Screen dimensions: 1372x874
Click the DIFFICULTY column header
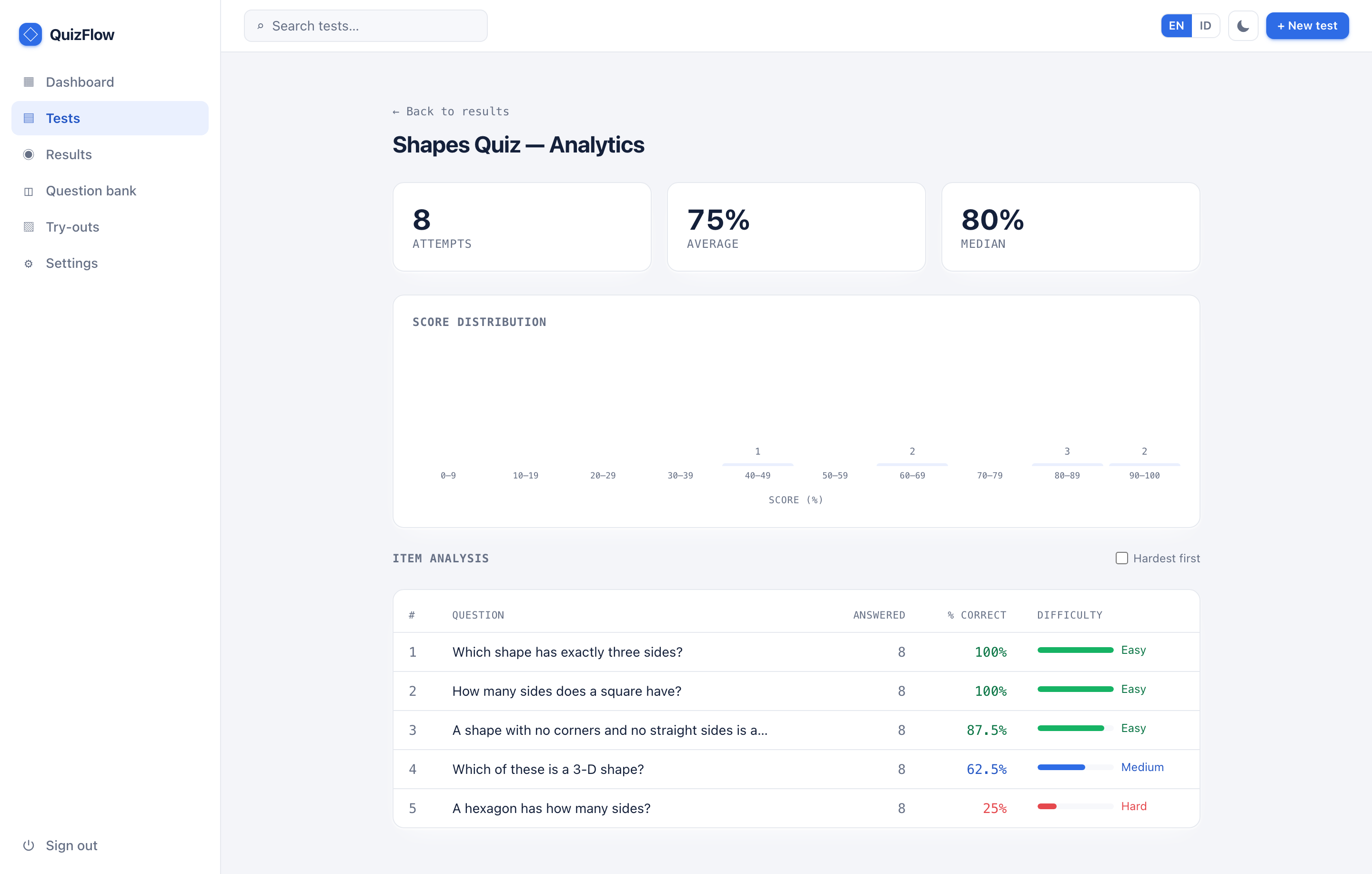pos(1069,615)
